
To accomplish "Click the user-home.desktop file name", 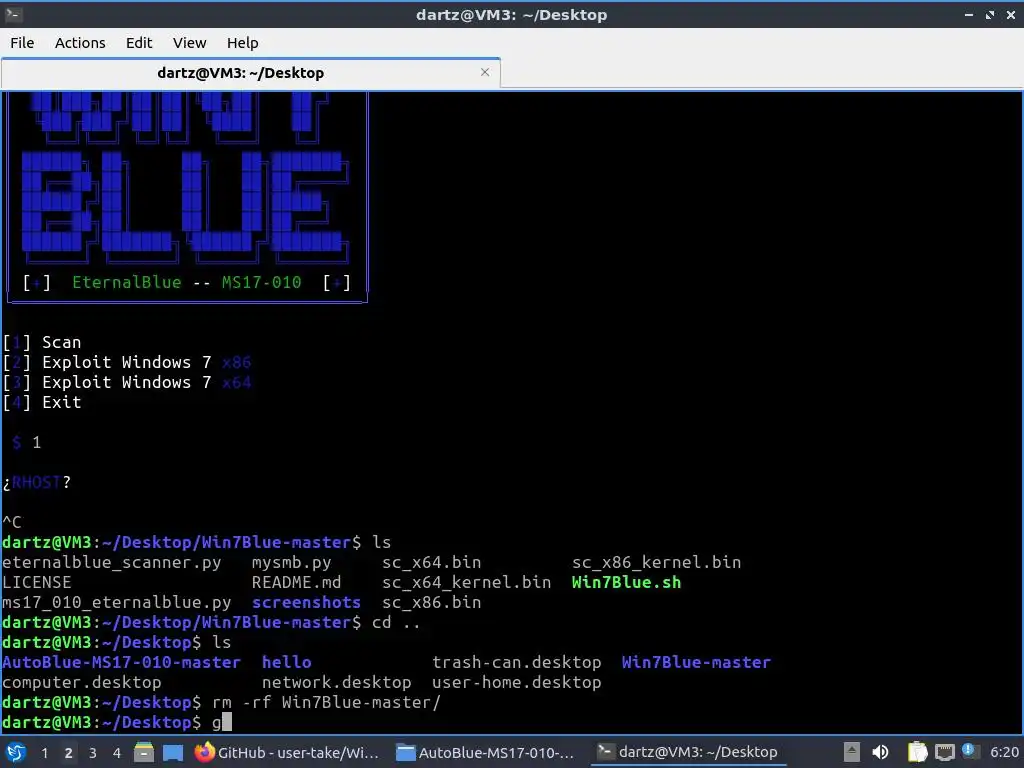I will (x=517, y=682).
